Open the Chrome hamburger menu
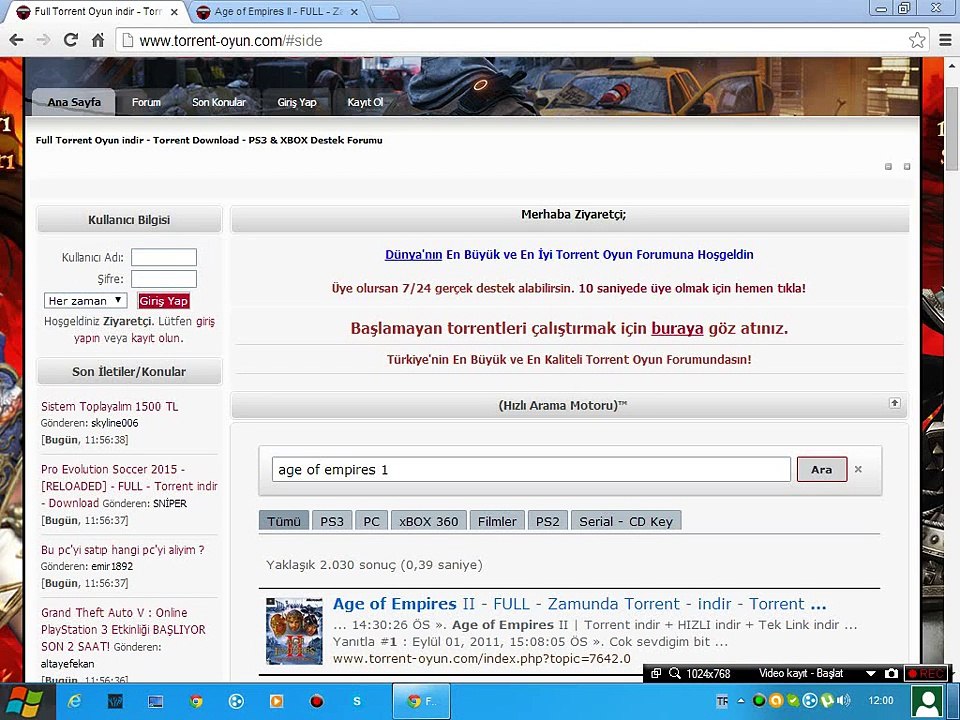Screen dimensions: 960x720 pyautogui.click(x=945, y=40)
